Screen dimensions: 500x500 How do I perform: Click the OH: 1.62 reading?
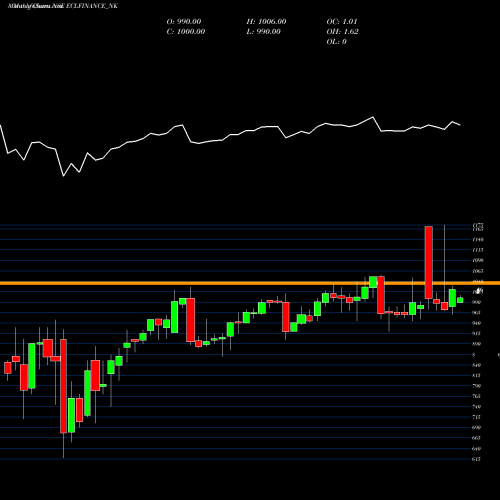pyautogui.click(x=342, y=31)
